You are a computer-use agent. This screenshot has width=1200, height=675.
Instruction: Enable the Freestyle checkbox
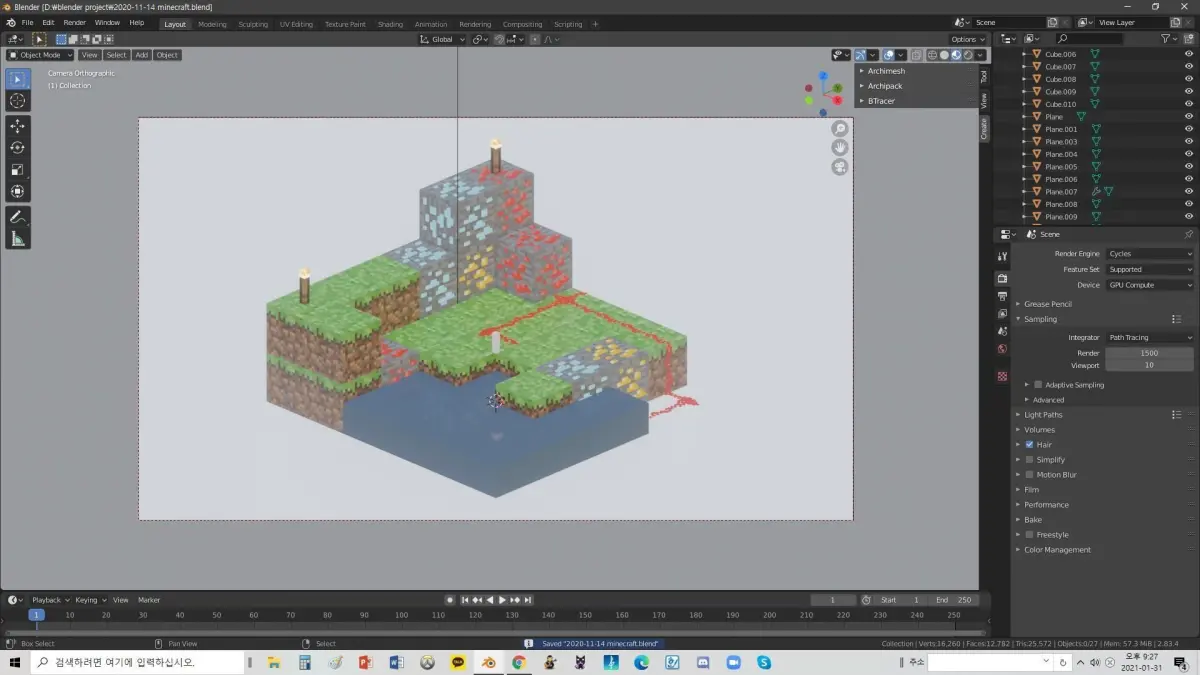[1030, 534]
